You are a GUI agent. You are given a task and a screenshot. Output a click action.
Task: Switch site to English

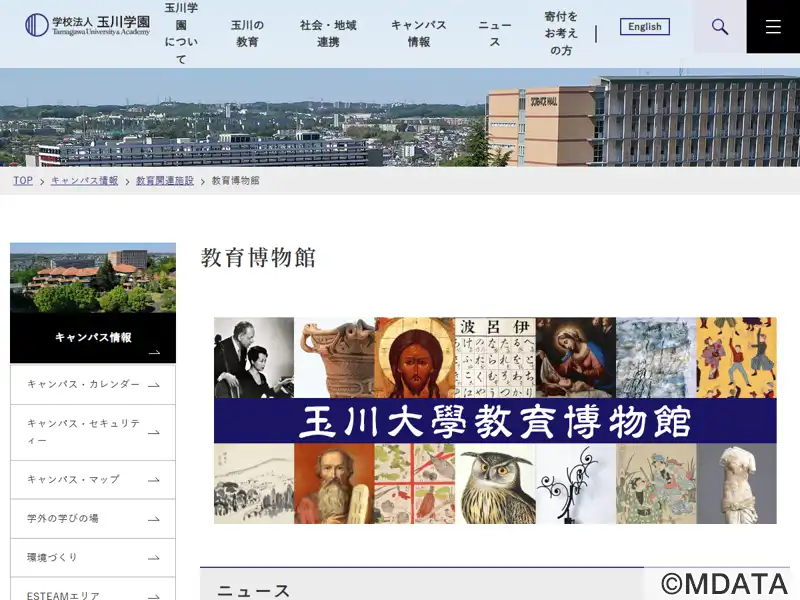(x=645, y=27)
